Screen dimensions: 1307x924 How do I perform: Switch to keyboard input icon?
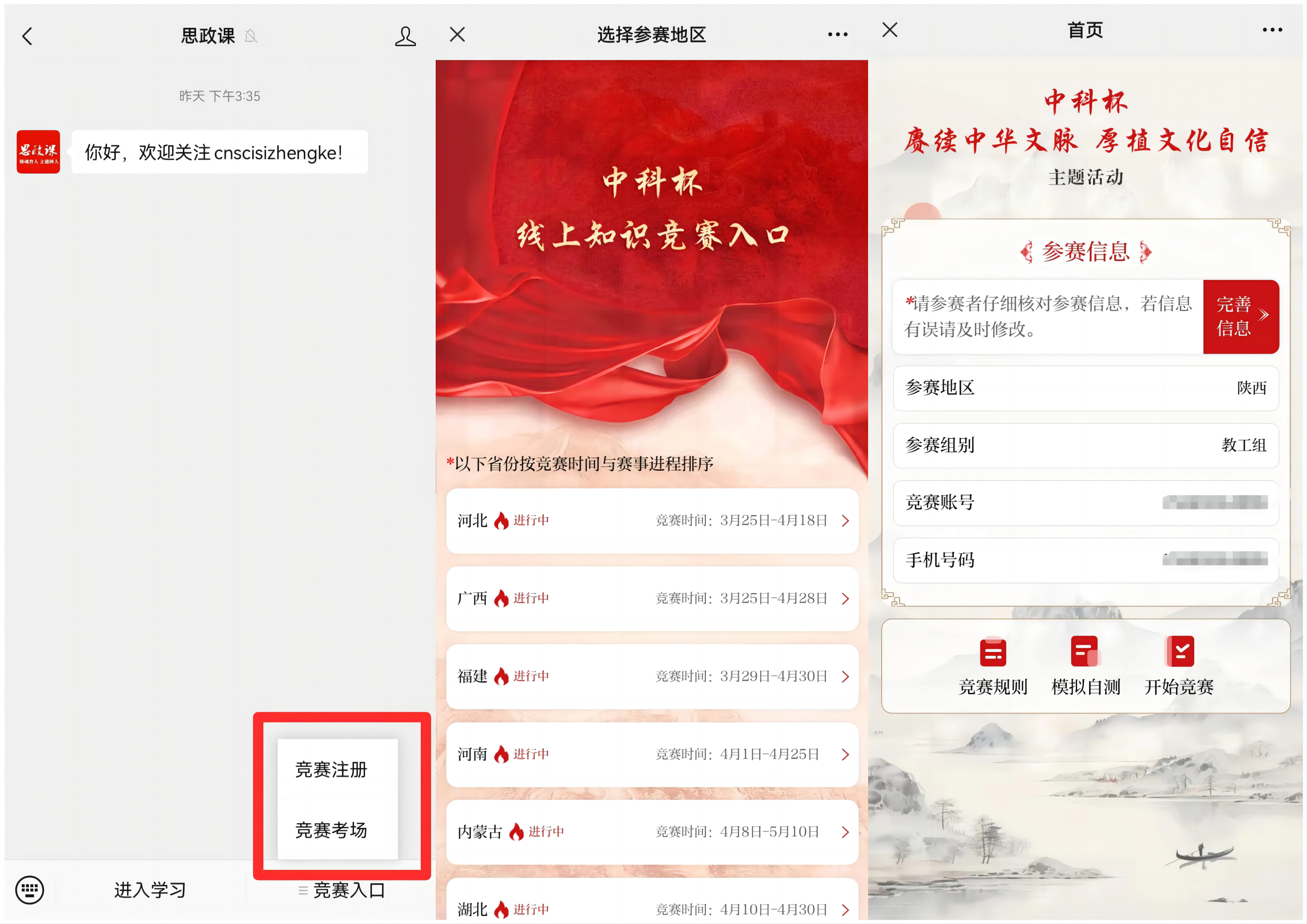29,889
